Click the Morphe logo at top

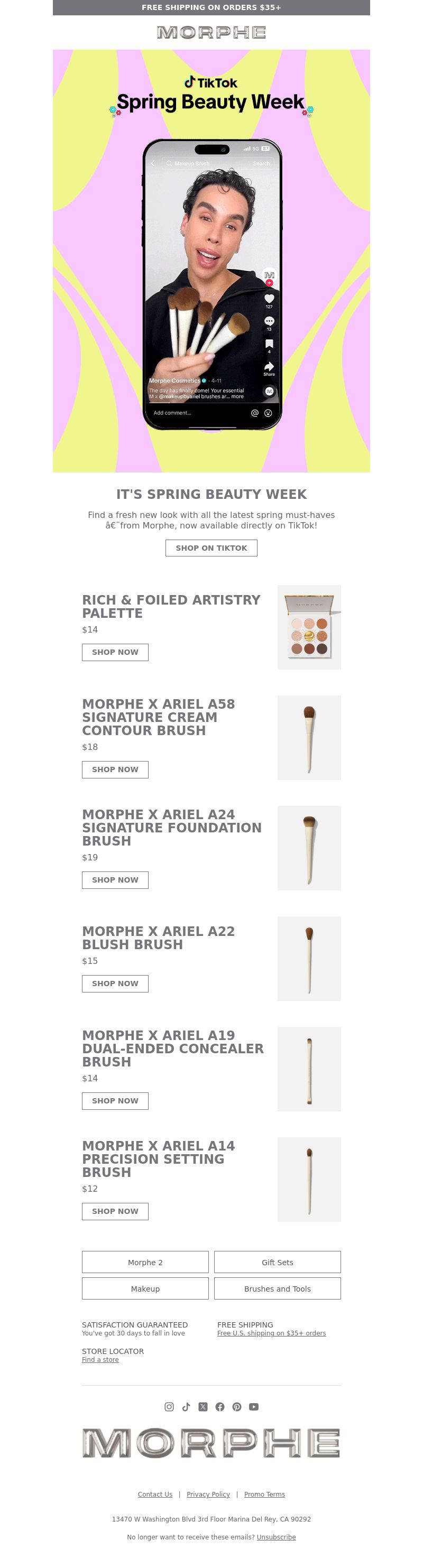click(x=211, y=32)
